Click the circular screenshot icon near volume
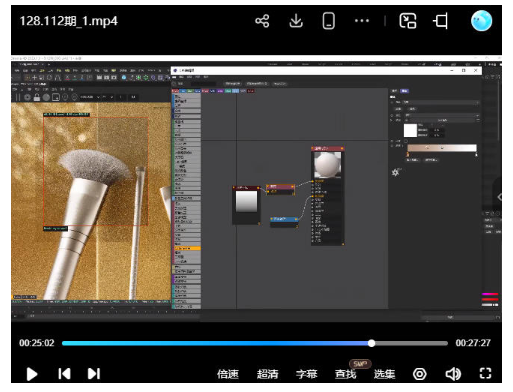The width and height of the screenshot is (513, 392). [x=419, y=374]
